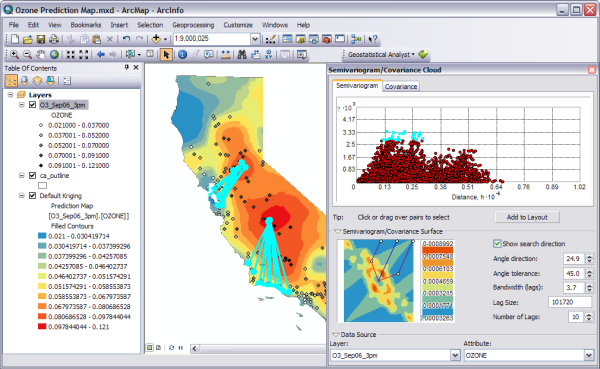Open the File menu
600x369 pixels.
(14, 25)
